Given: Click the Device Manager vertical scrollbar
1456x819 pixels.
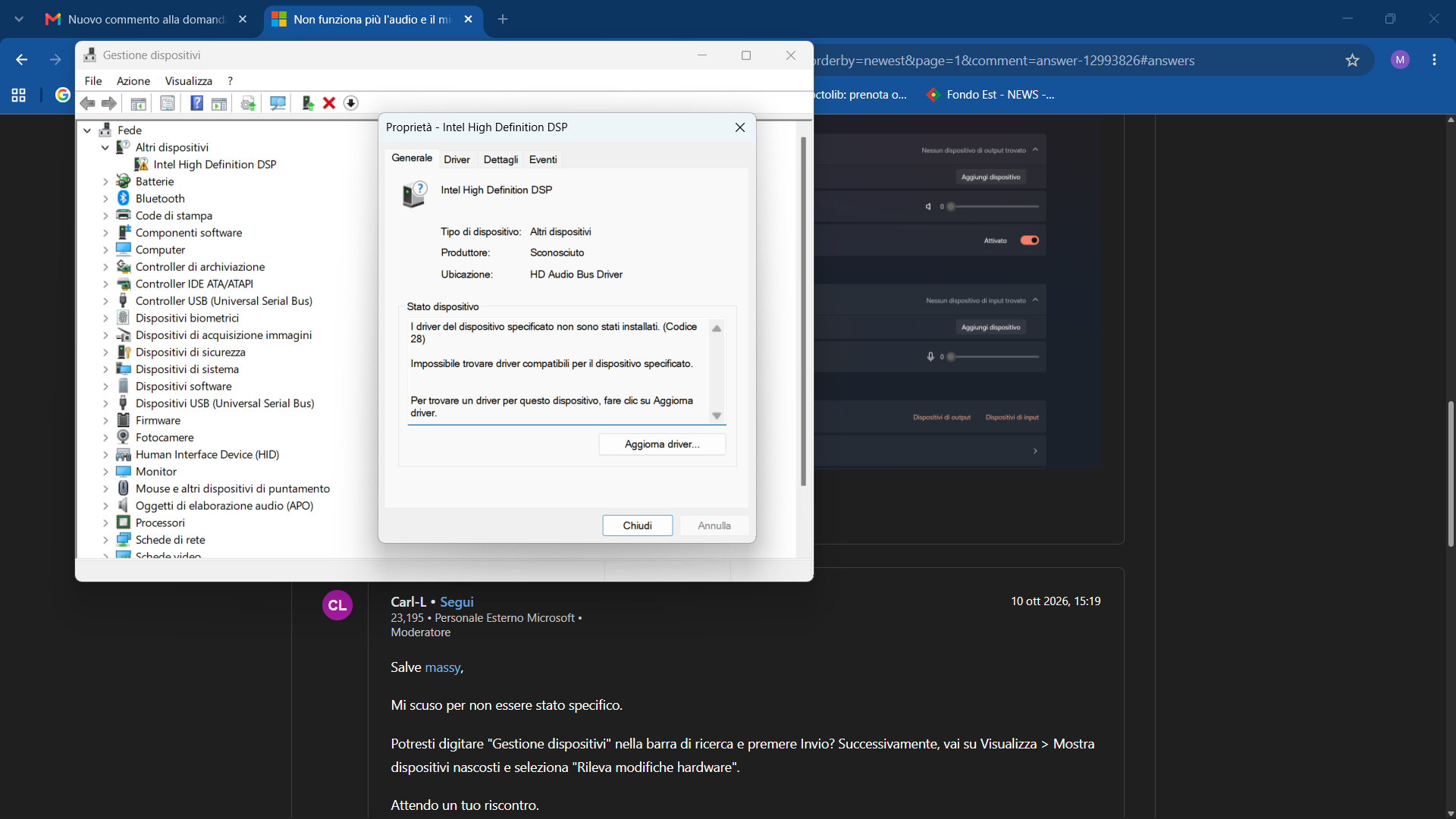Looking at the screenshot, I should coord(803,311).
